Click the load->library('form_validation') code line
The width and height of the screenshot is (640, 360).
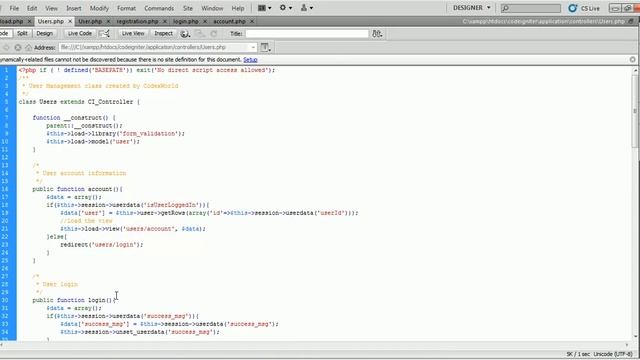point(116,133)
